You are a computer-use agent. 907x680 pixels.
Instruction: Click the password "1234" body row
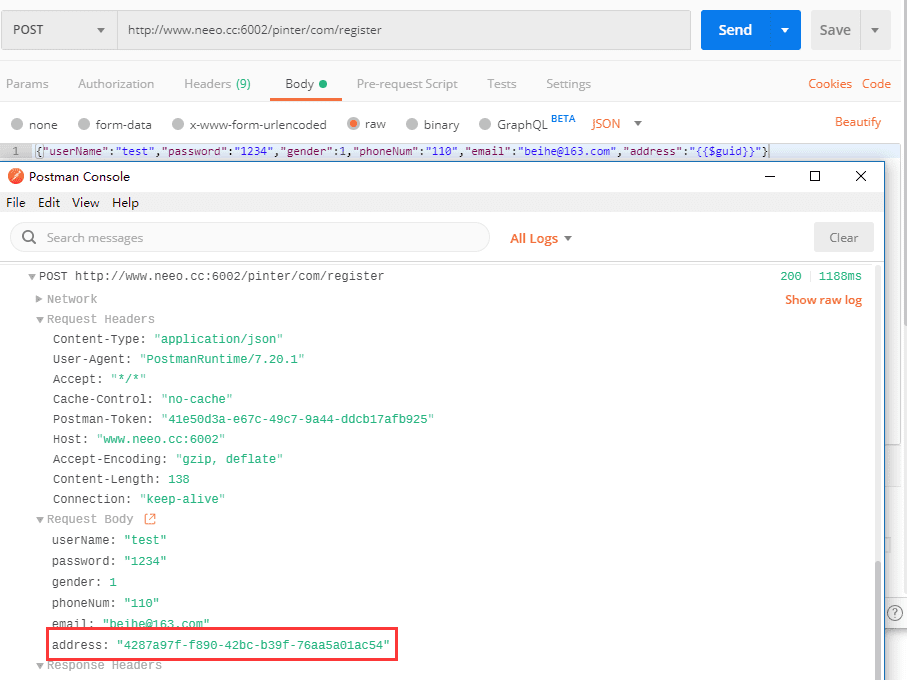pyautogui.click(x=109, y=561)
